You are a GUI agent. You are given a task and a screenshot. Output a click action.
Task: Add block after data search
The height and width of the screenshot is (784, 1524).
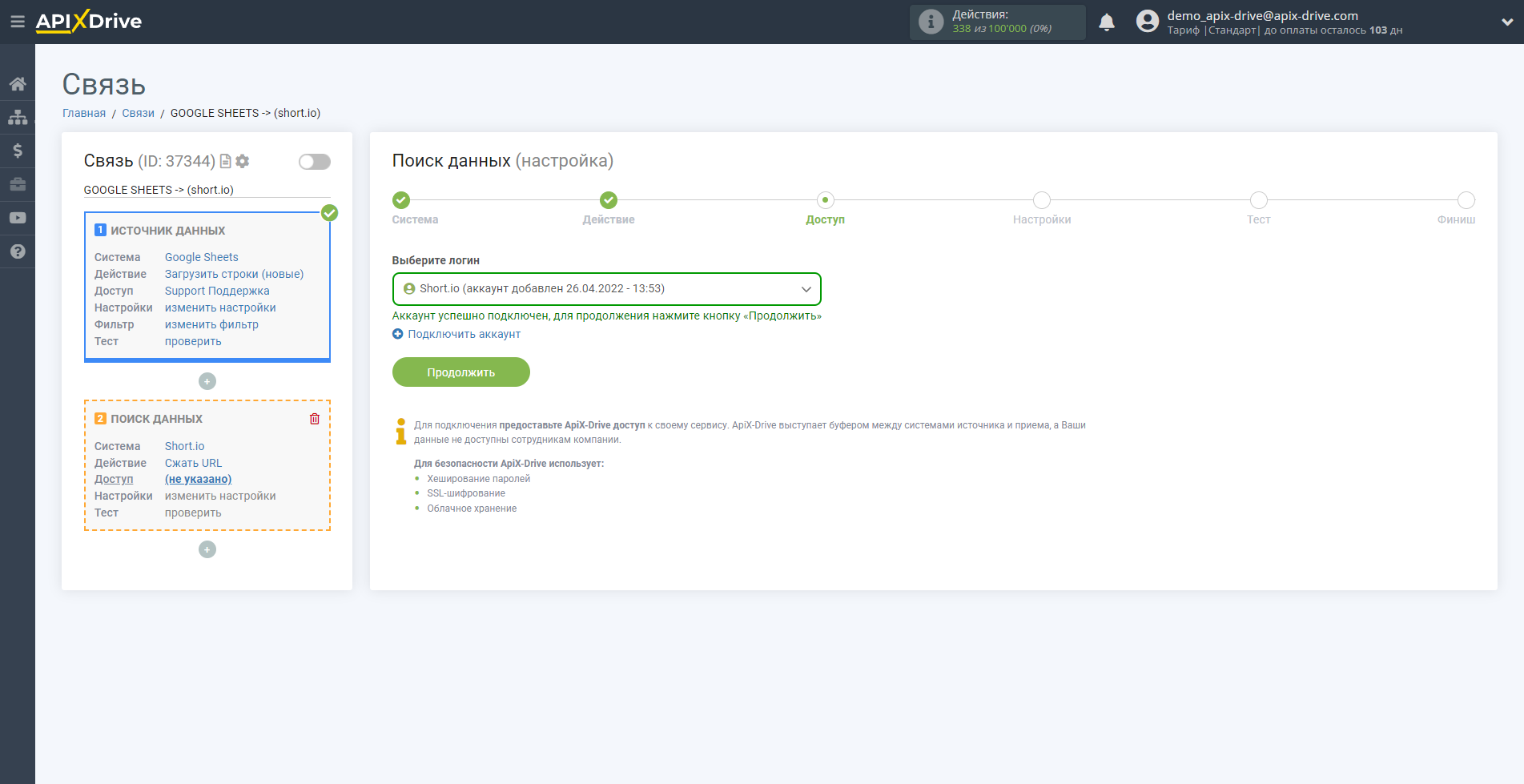tap(207, 549)
